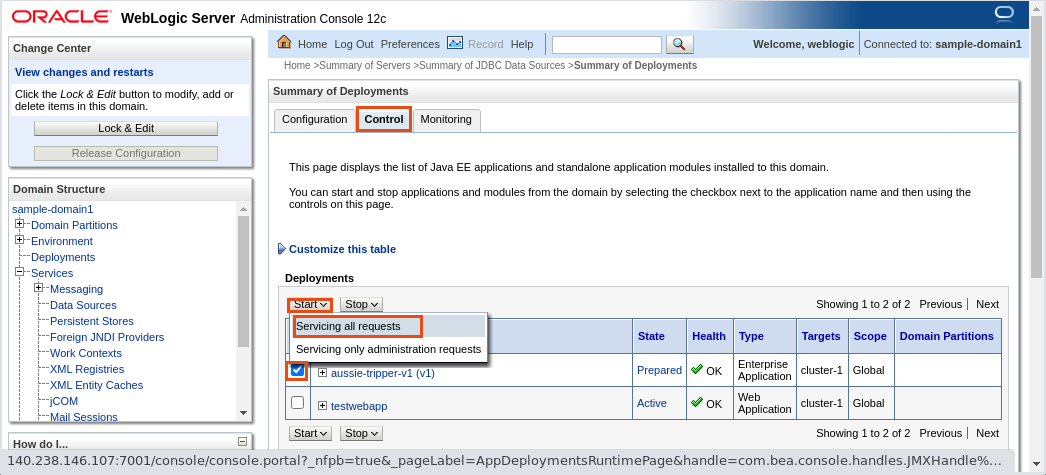The height and width of the screenshot is (475, 1046).
Task: Click the console search input field
Action: [607, 44]
